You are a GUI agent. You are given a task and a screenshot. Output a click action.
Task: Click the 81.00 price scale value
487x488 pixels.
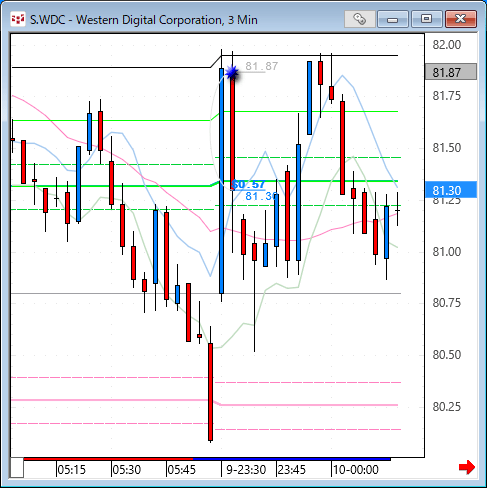(x=447, y=252)
